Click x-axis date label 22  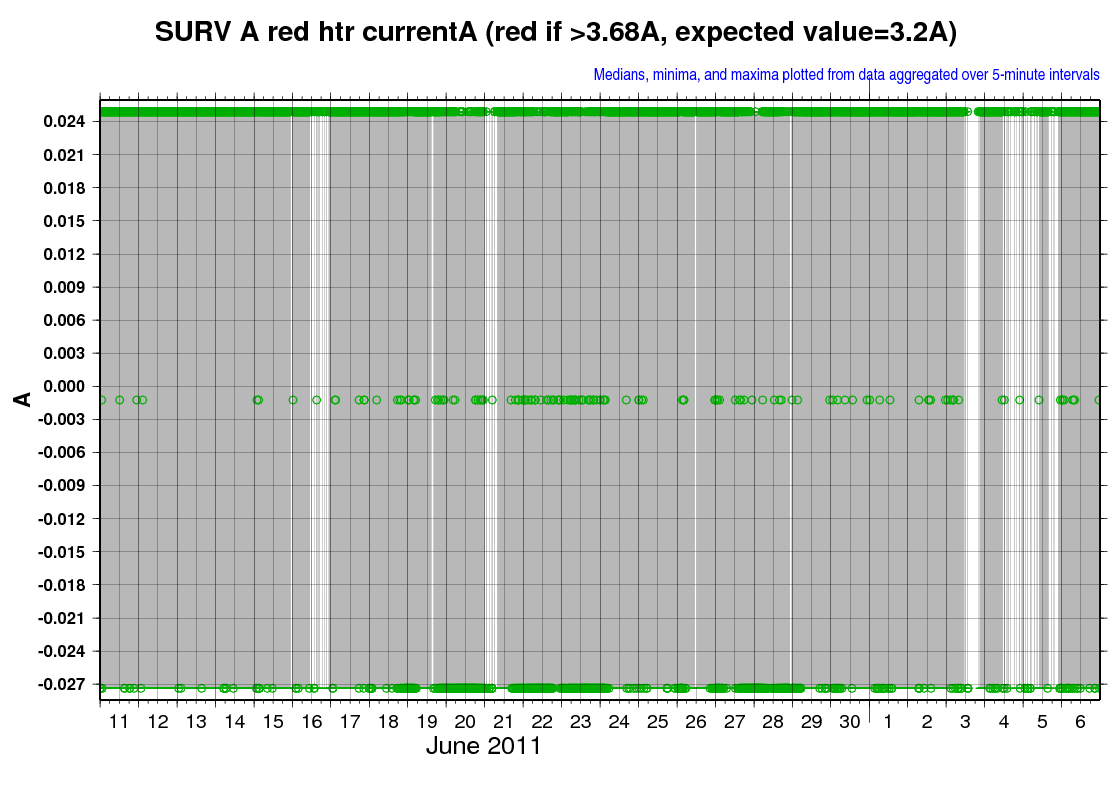pyautogui.click(x=543, y=722)
